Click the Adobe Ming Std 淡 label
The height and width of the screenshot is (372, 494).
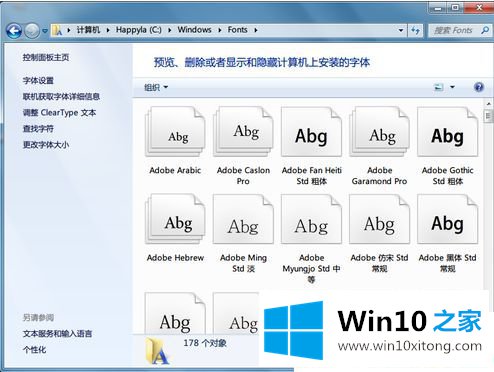click(243, 263)
